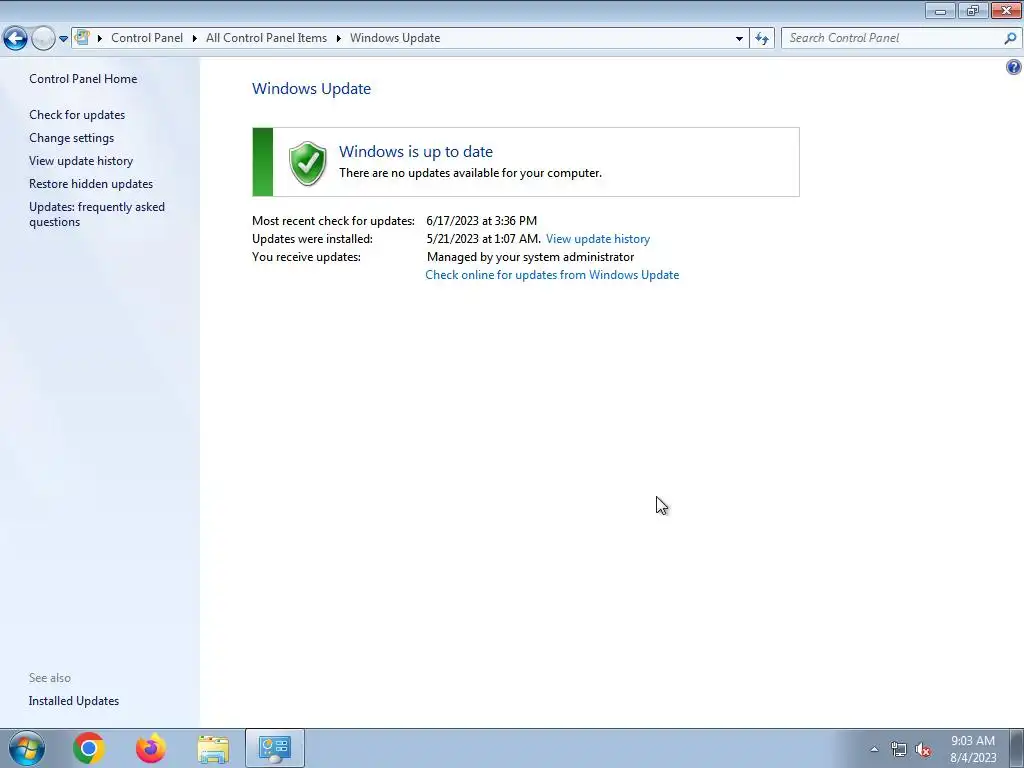Click the Control Panel address bar icon
The width and height of the screenshot is (1024, 768).
[x=82, y=38]
